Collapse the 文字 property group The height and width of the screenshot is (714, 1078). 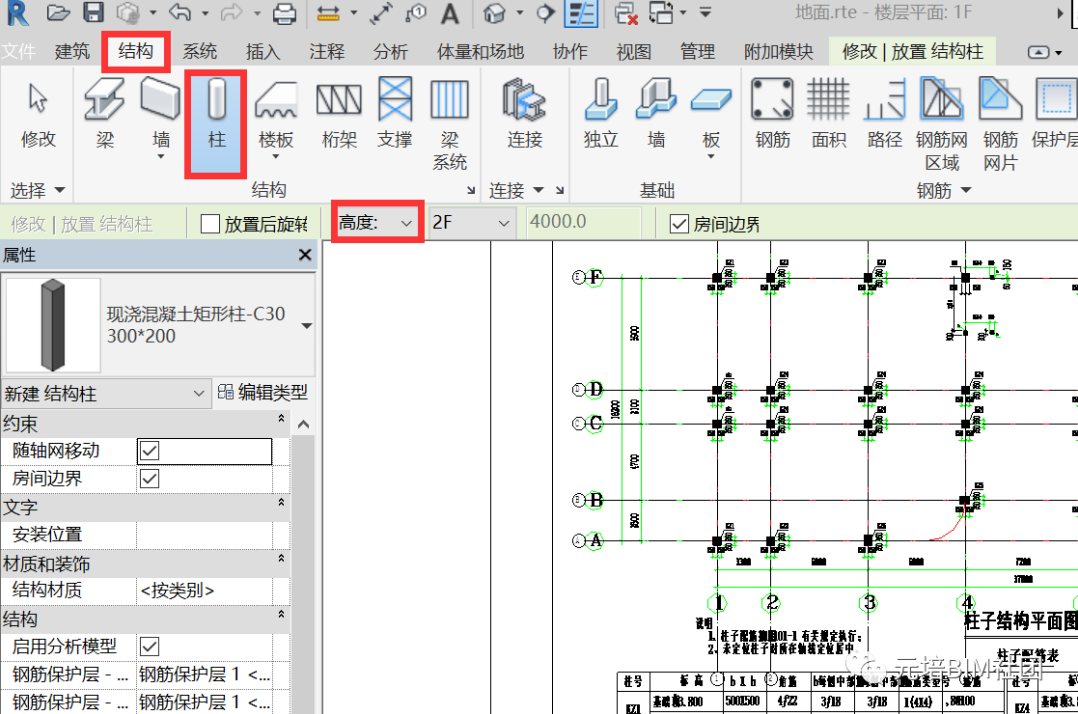tap(281, 502)
